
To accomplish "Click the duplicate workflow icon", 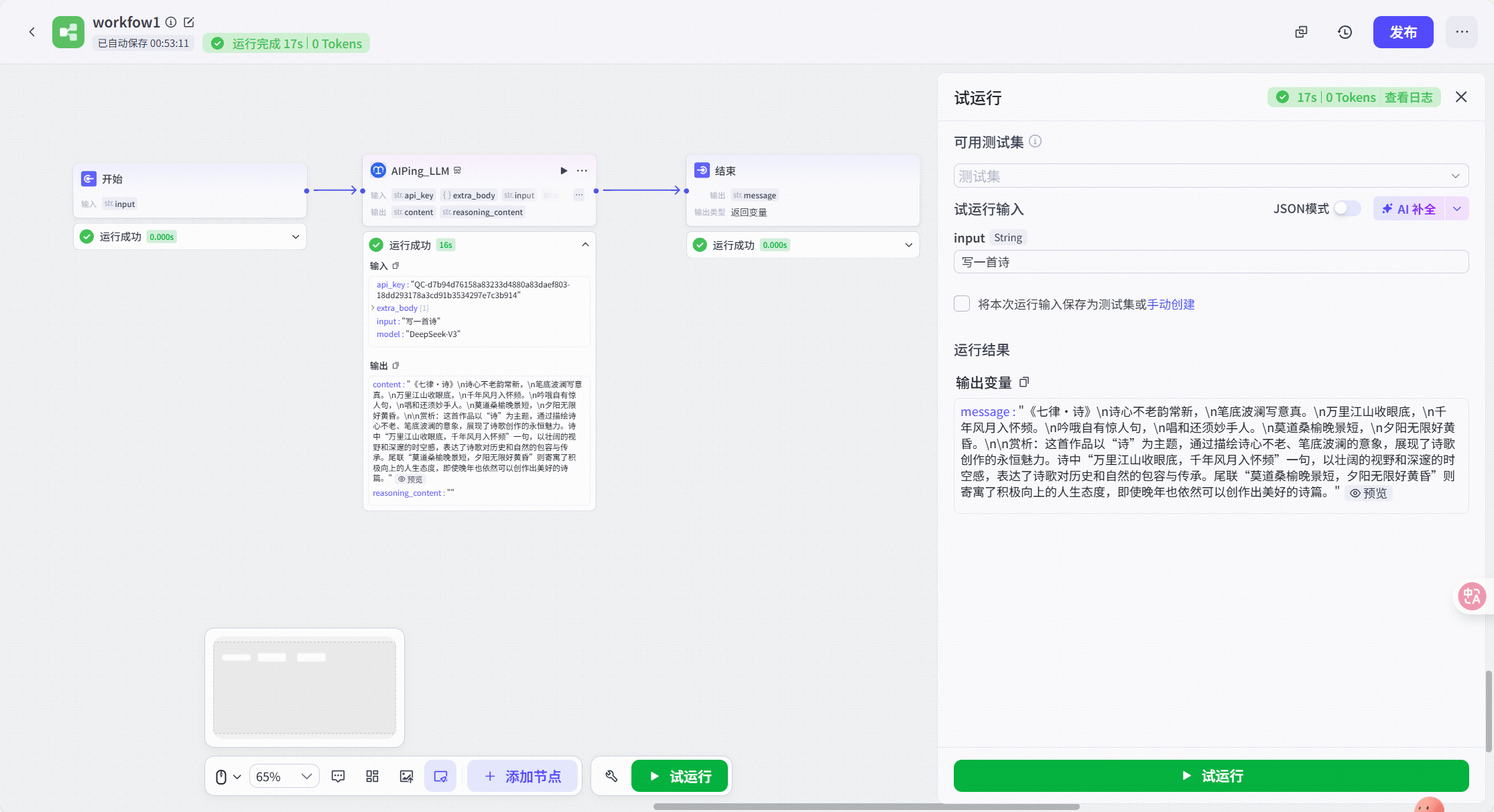I will (x=1301, y=31).
